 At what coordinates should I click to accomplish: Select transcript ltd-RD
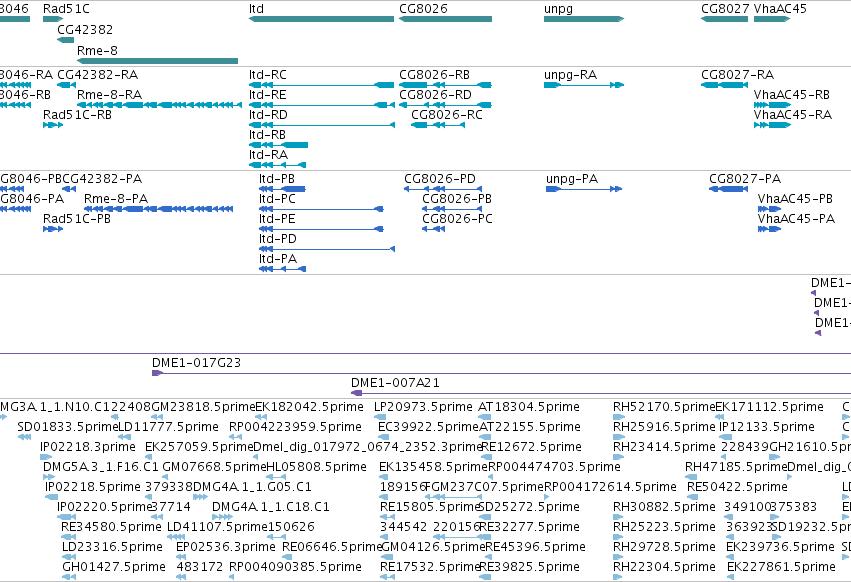click(321, 125)
